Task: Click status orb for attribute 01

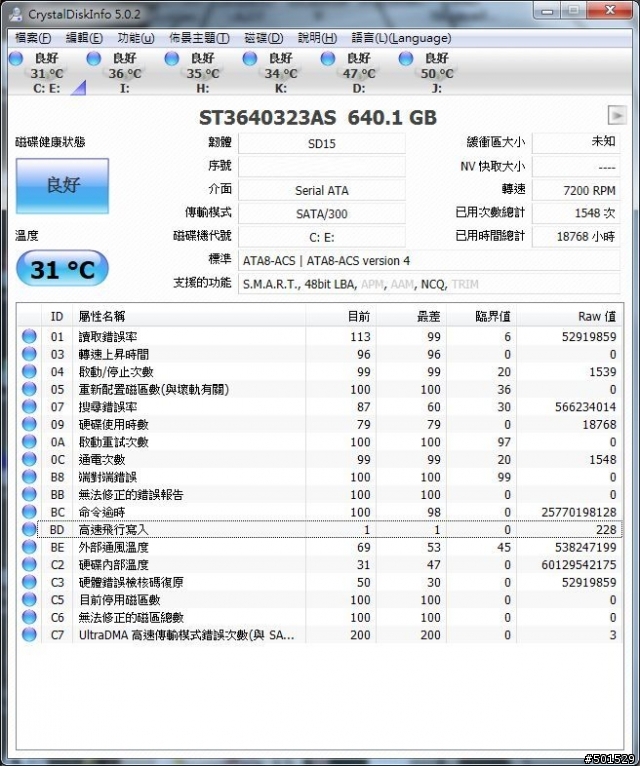Action: [x=29, y=337]
